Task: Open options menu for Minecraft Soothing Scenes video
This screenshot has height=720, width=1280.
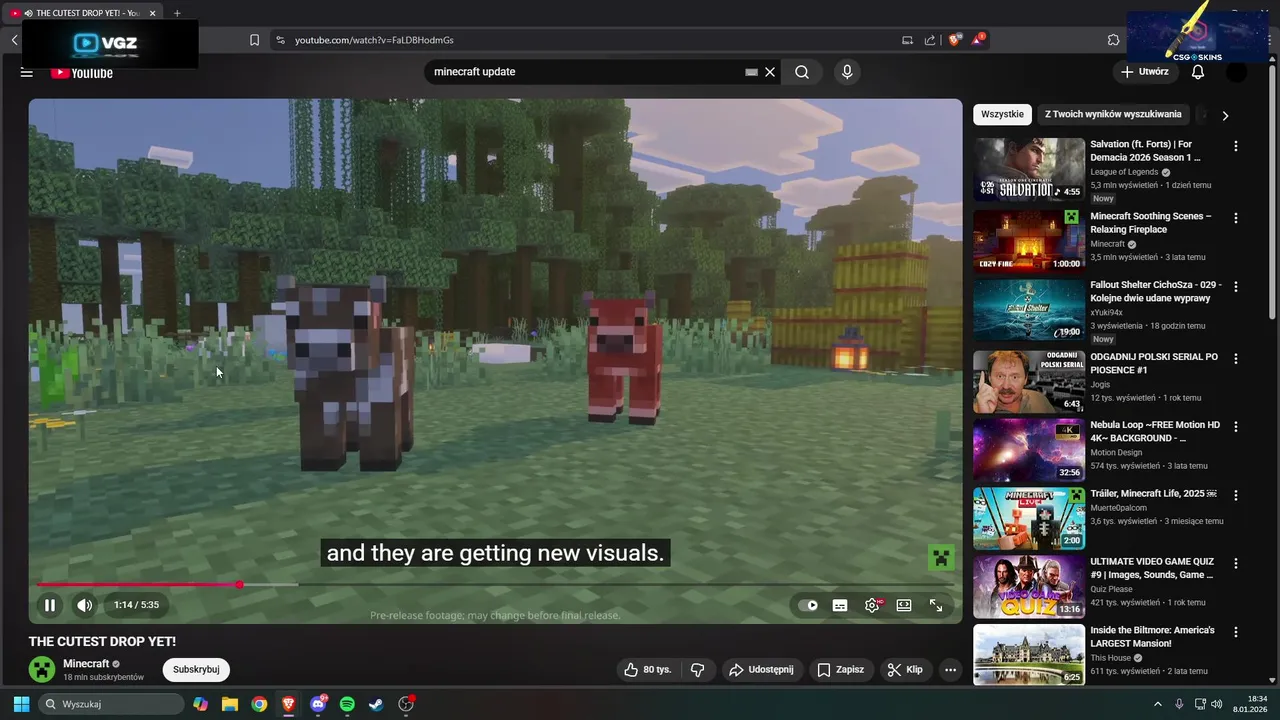Action: (x=1236, y=218)
